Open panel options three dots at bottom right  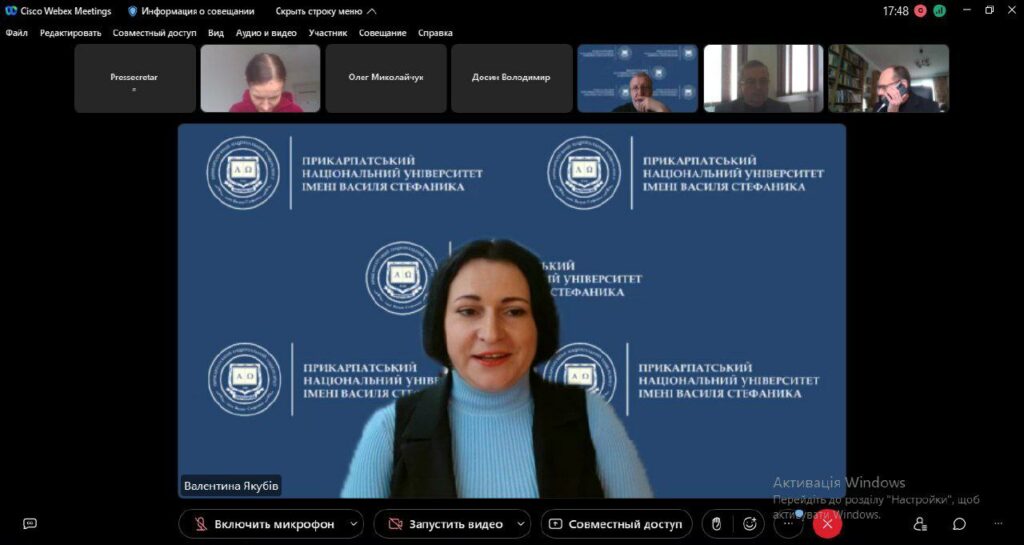tap(998, 523)
